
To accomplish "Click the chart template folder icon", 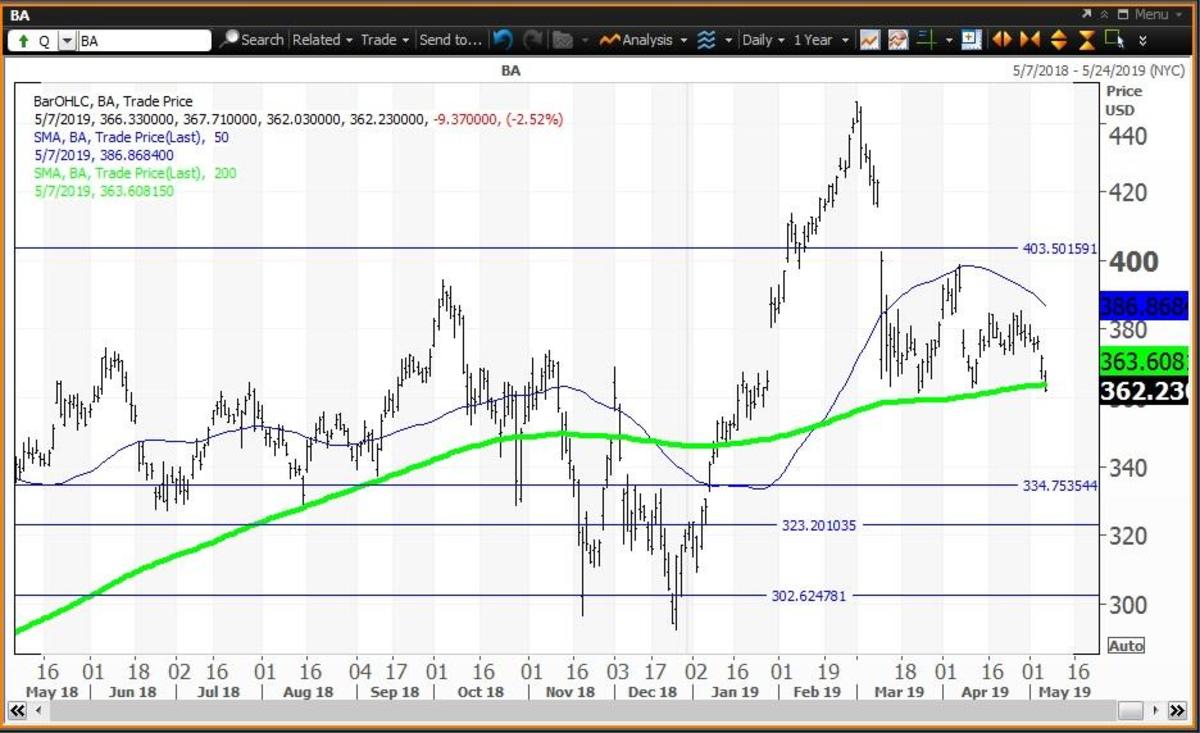I will (562, 40).
